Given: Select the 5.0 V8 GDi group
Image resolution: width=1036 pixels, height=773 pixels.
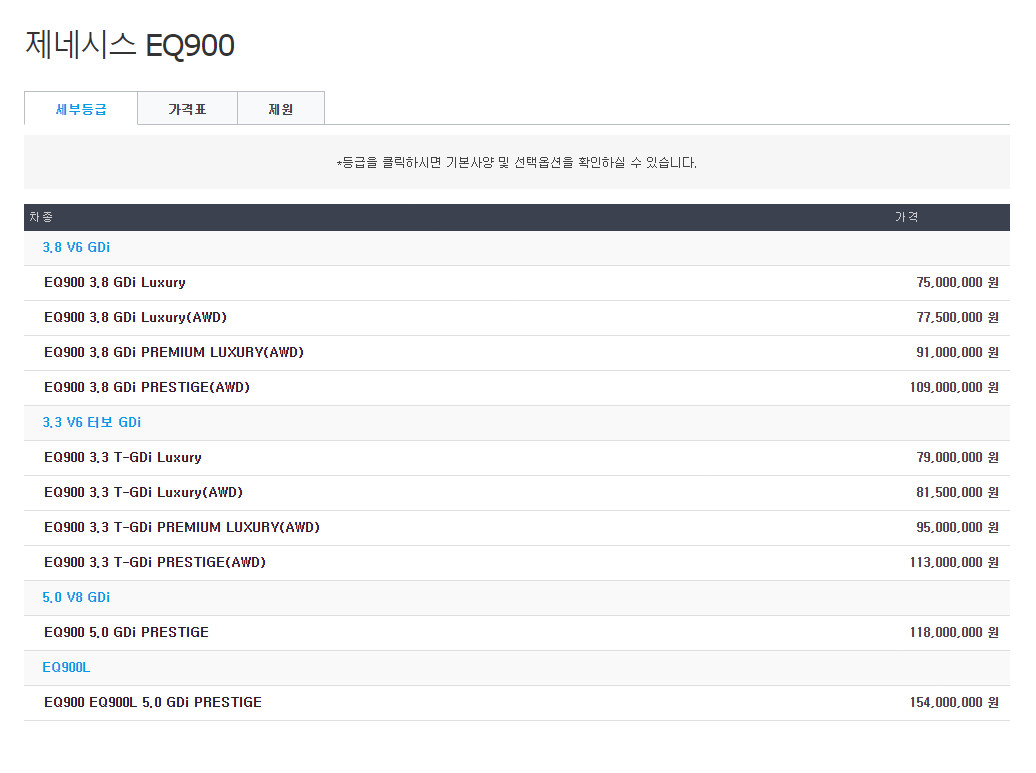Looking at the screenshot, I should pos(76,597).
